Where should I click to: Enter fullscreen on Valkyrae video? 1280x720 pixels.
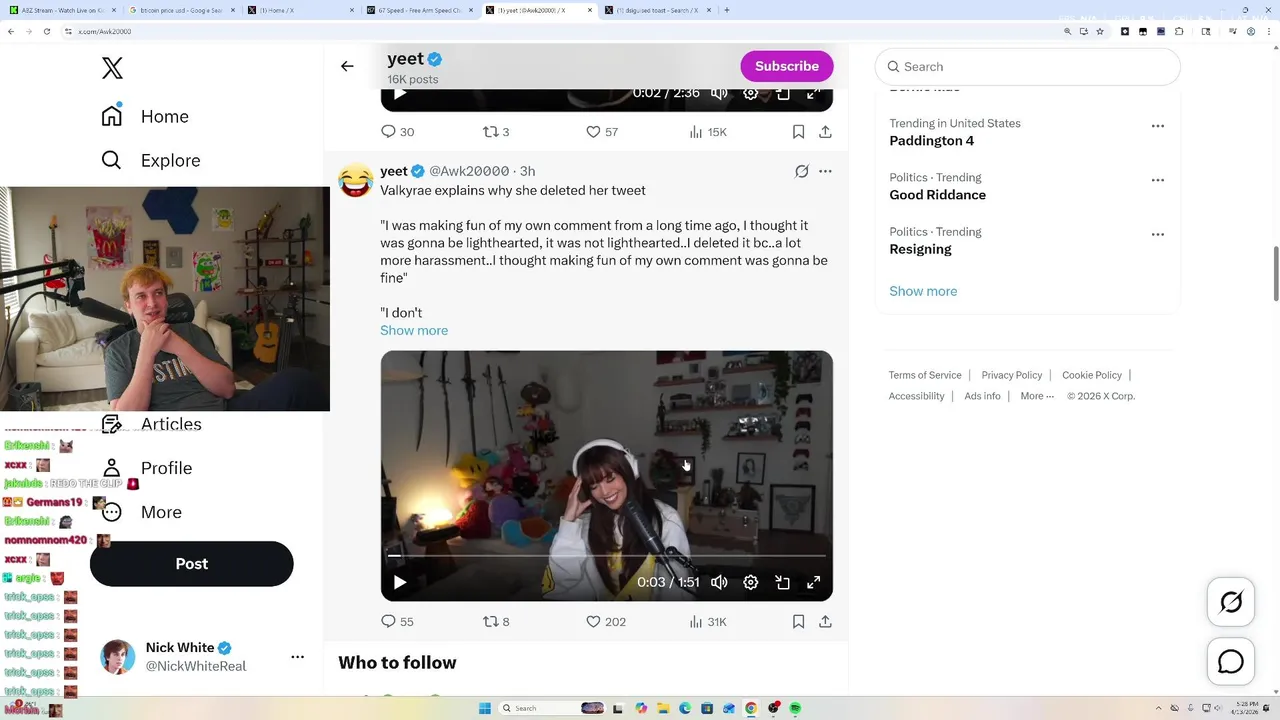(x=814, y=582)
